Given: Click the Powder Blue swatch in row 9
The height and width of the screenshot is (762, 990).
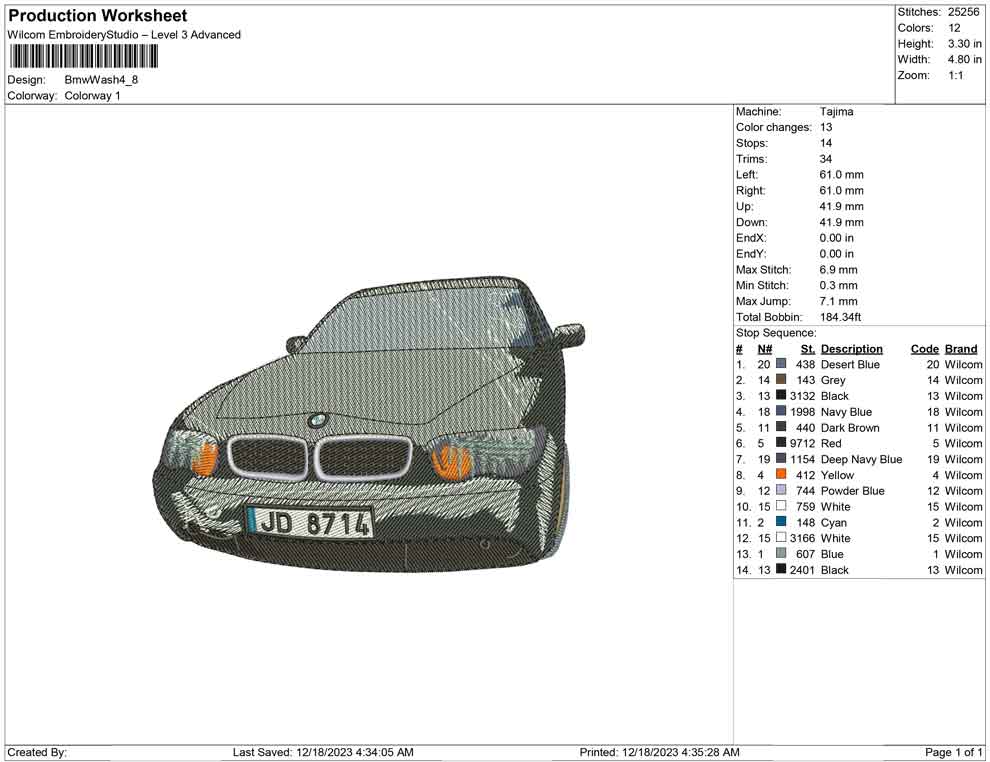Looking at the screenshot, I should coord(781,490).
